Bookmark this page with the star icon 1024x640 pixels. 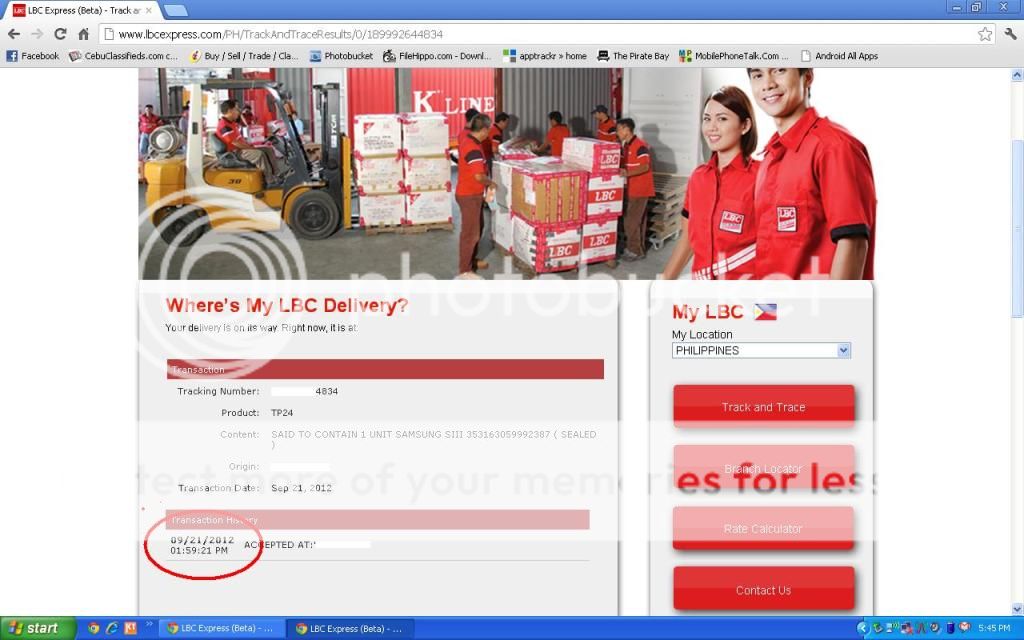(985, 34)
